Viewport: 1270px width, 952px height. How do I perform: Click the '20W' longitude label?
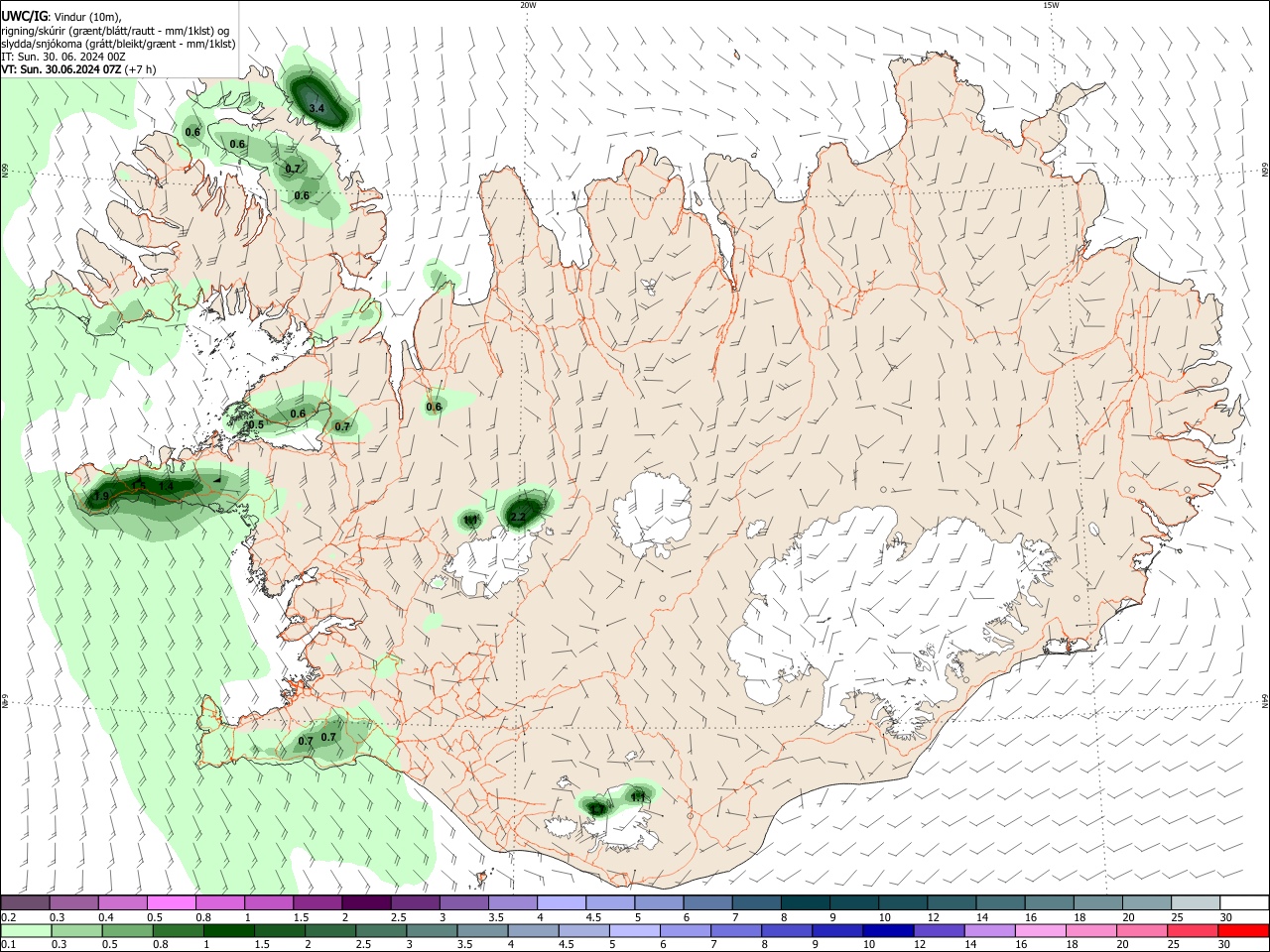point(528,5)
